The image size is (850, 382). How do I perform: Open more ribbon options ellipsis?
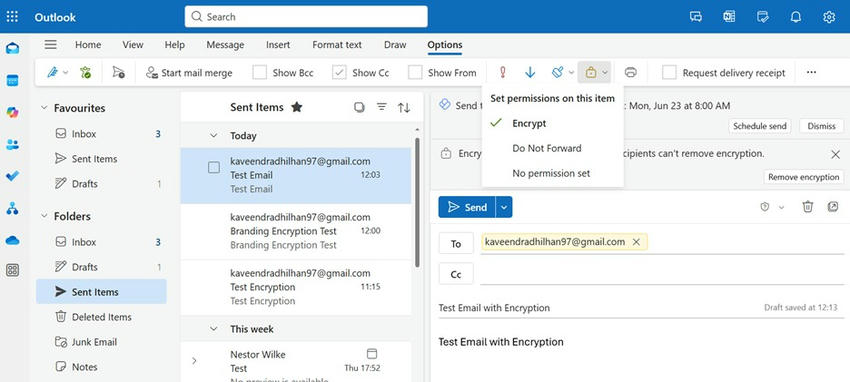(811, 72)
